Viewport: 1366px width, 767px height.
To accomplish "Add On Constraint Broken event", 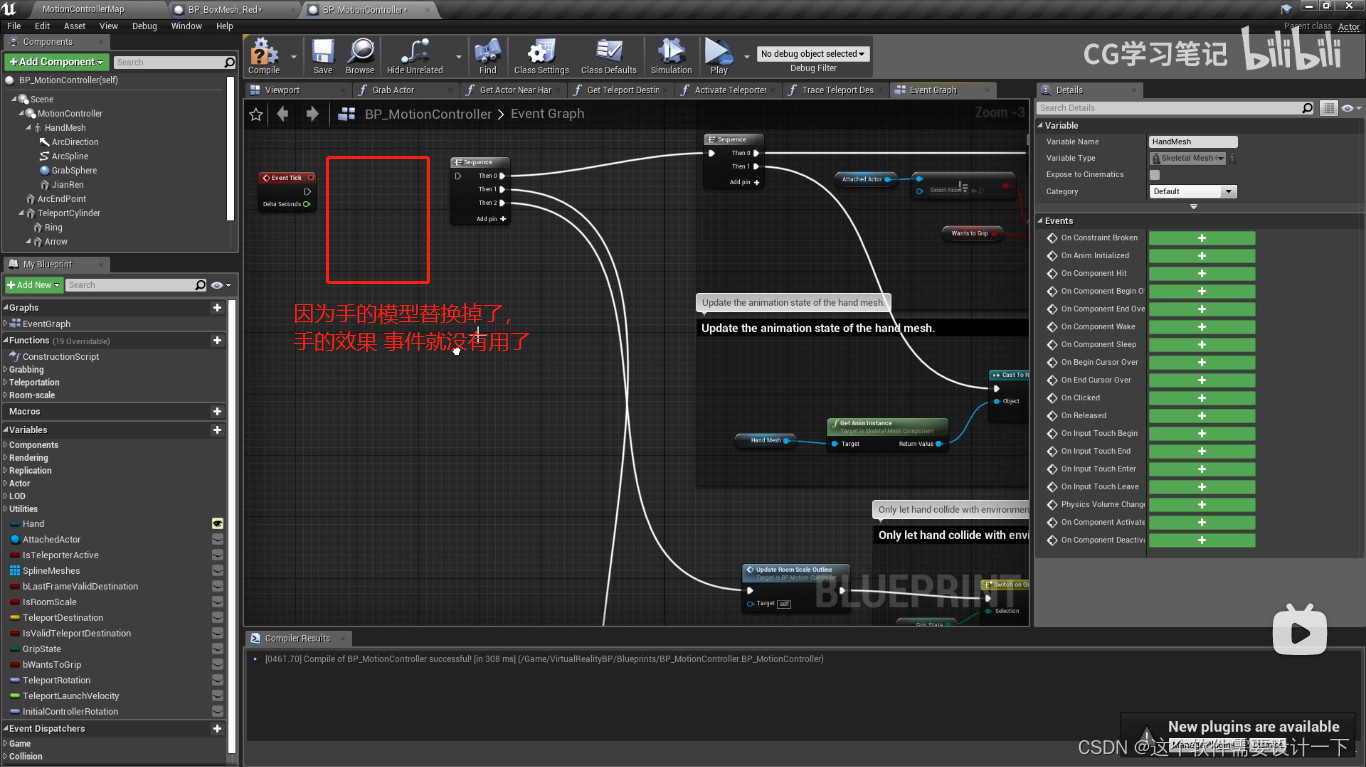I will pyautogui.click(x=1201, y=238).
